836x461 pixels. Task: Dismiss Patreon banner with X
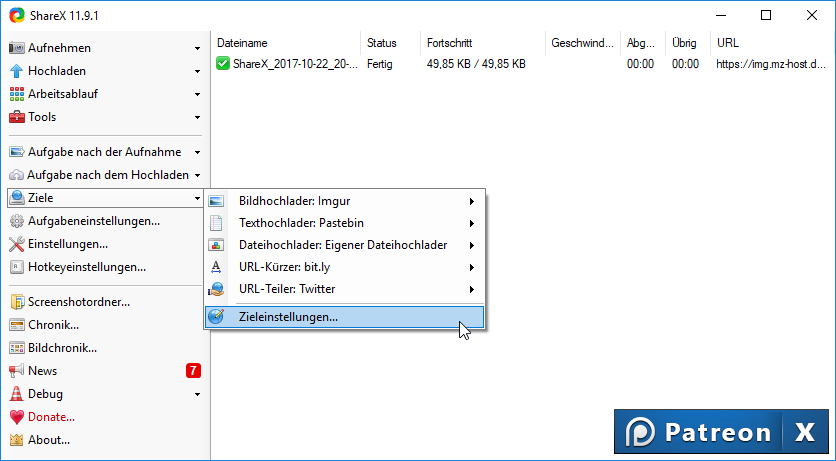pos(805,431)
